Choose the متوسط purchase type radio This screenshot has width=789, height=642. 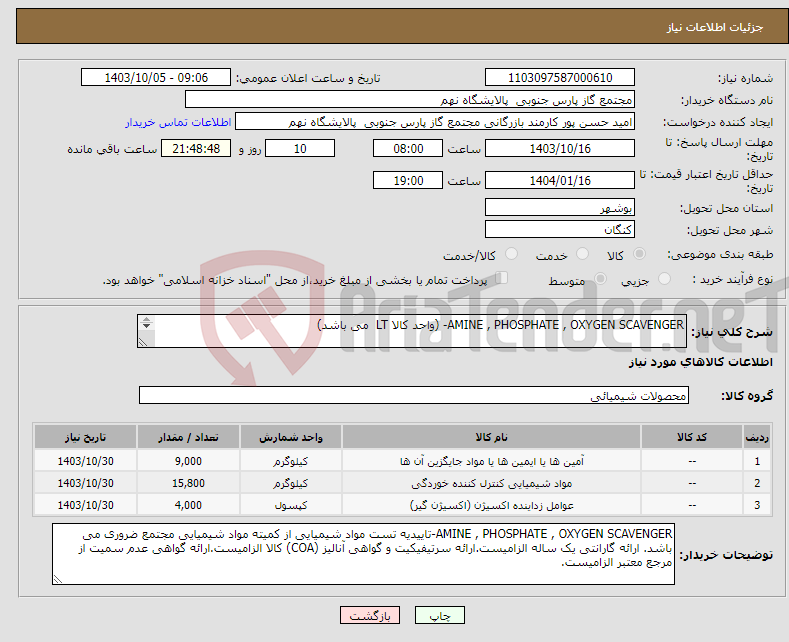[x=600, y=280]
